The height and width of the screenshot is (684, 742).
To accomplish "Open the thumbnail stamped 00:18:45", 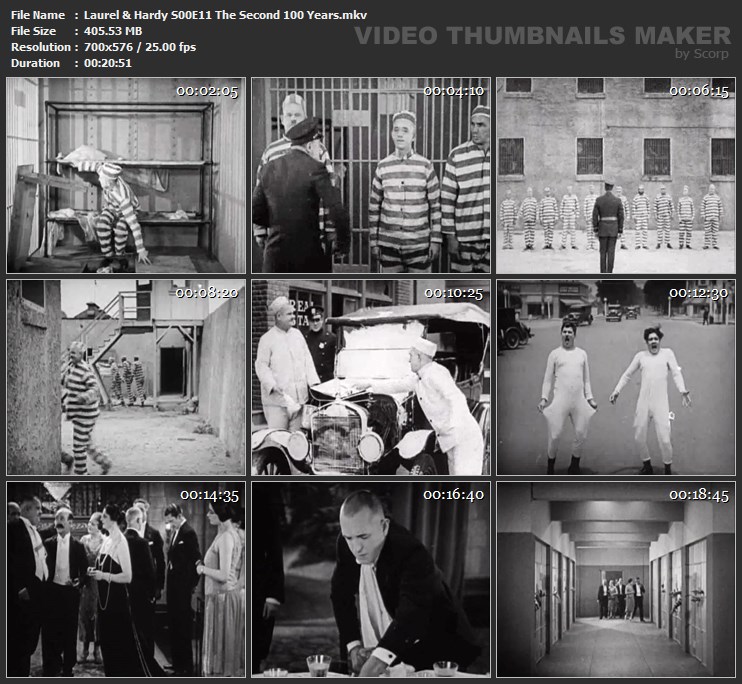I will tap(616, 579).
